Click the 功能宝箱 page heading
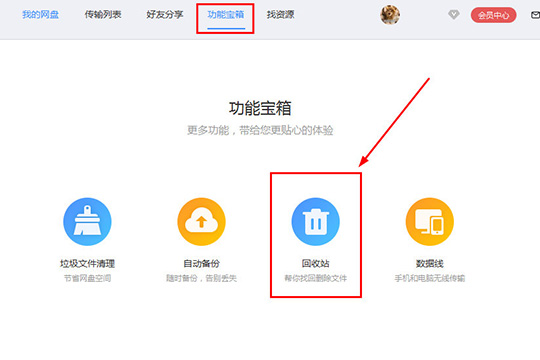540x360 pixels. 260,108
